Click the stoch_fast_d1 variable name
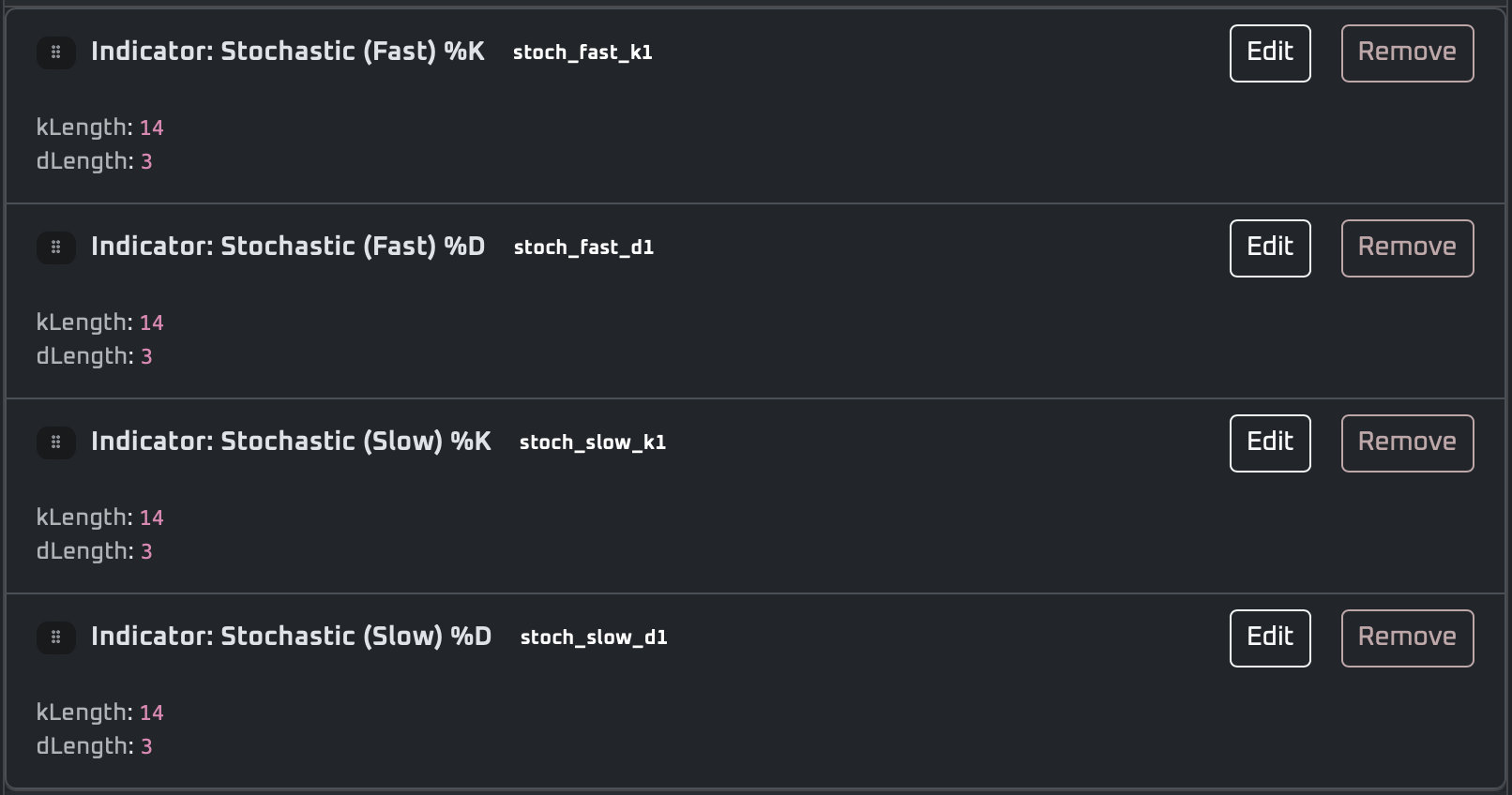The width and height of the screenshot is (1512, 795). tap(583, 247)
